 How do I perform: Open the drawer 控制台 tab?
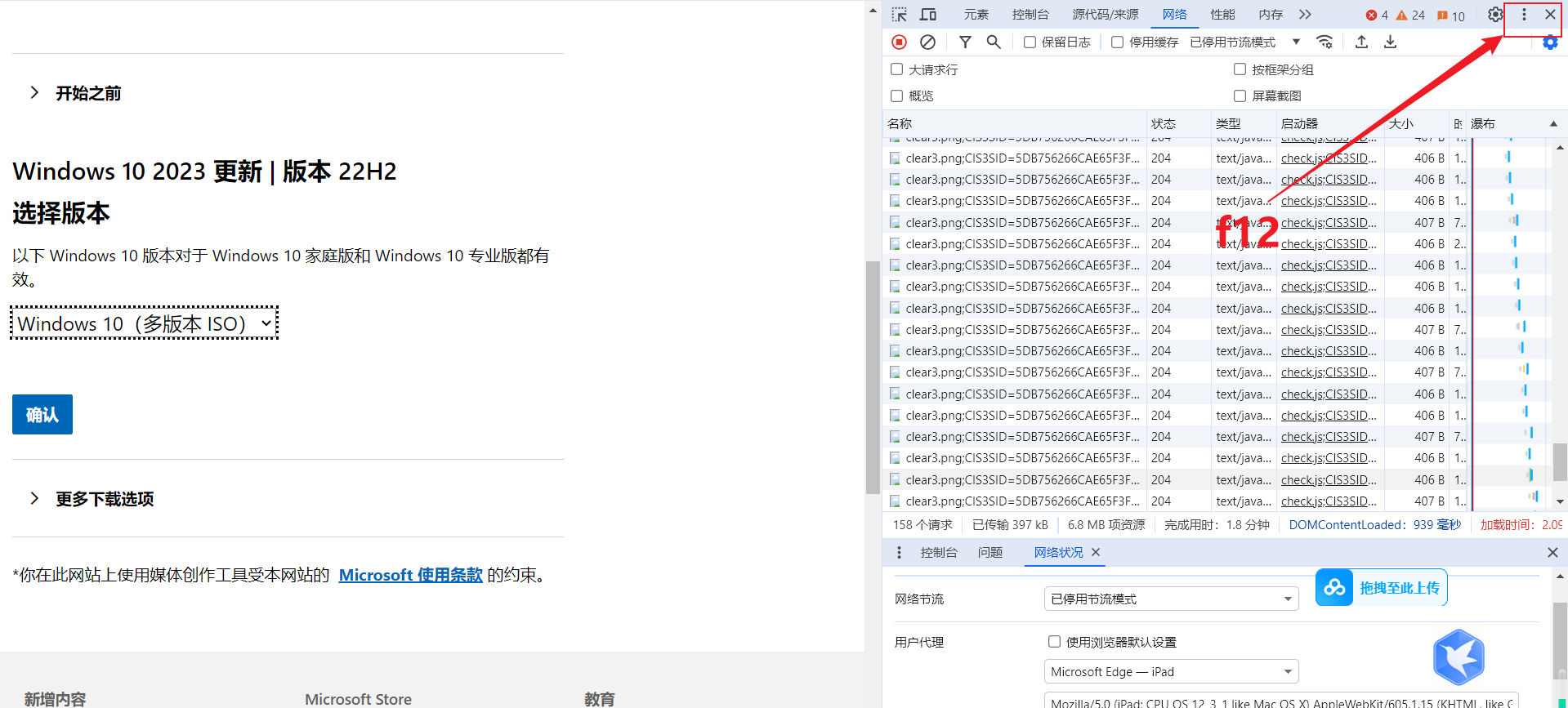(939, 553)
